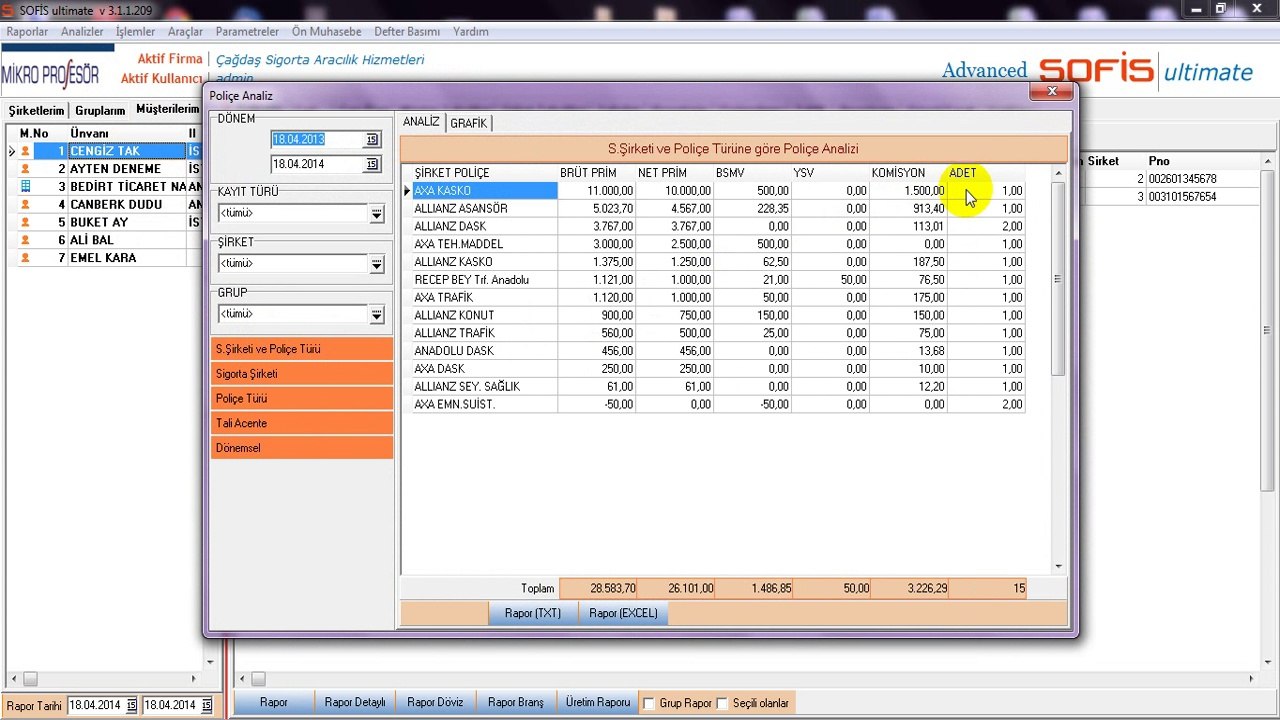Expand the ŞİRKET dropdown

tap(376, 264)
